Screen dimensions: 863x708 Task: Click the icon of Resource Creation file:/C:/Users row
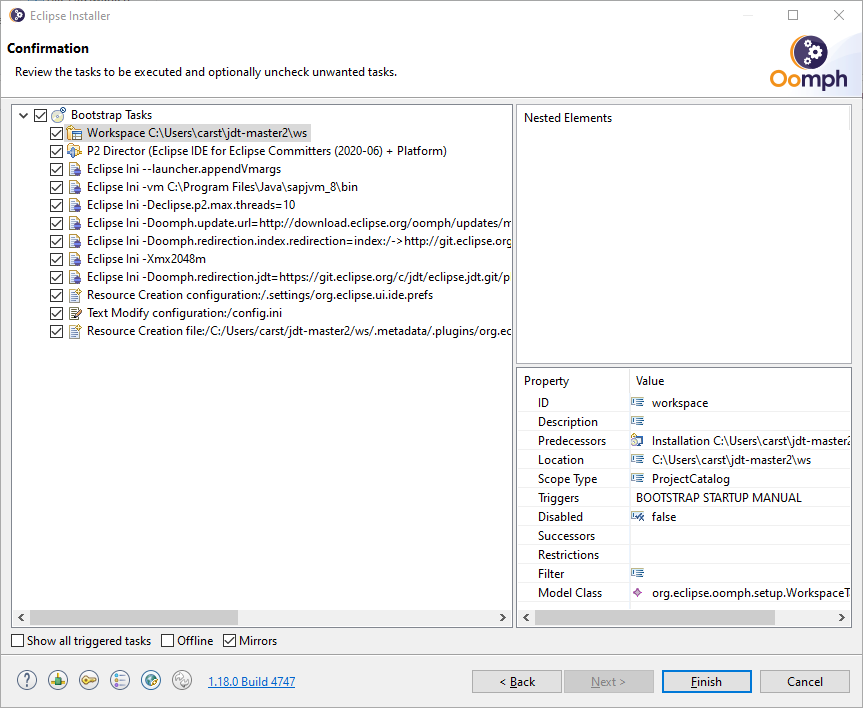tap(75, 331)
